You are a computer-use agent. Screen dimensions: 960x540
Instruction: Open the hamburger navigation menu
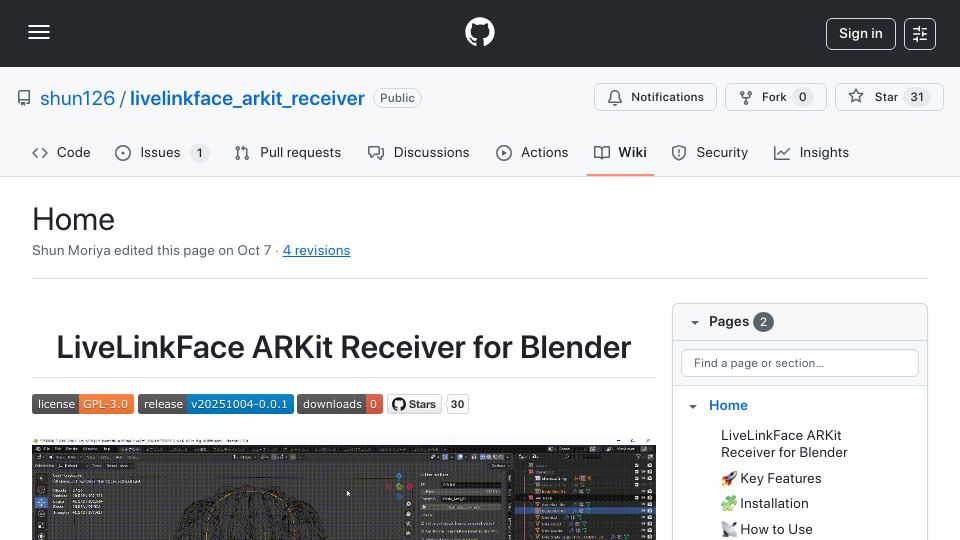39,32
